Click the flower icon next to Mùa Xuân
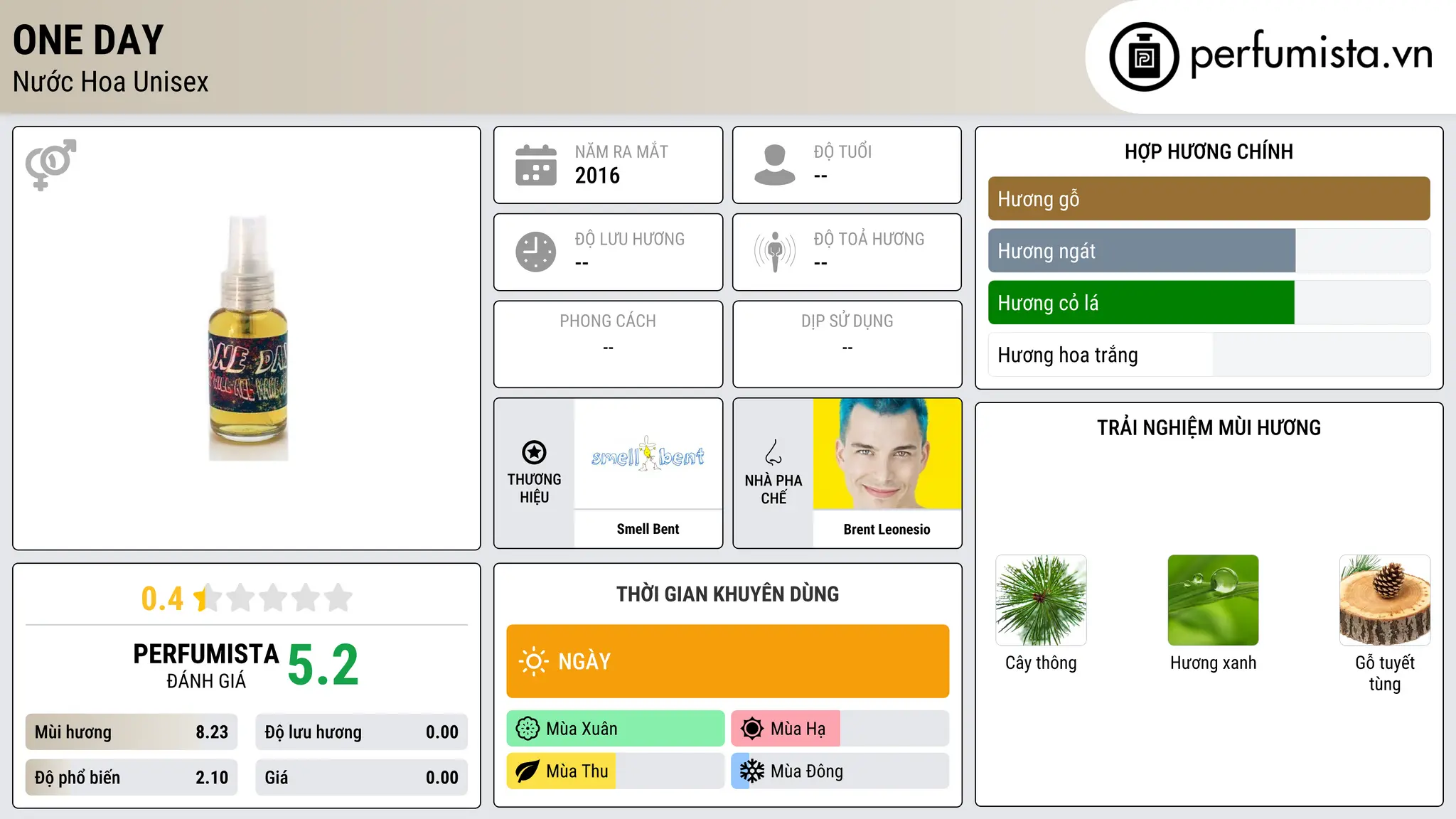The image size is (1456, 819). [x=528, y=729]
